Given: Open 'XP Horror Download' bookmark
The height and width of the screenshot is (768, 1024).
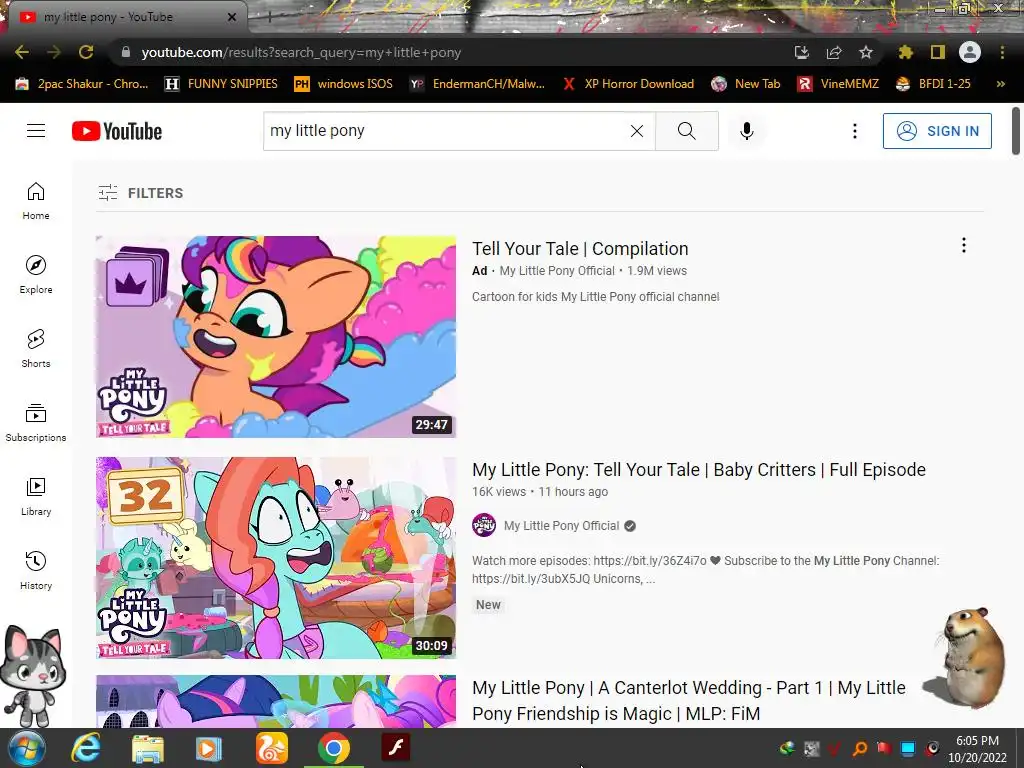Looking at the screenshot, I should [628, 84].
